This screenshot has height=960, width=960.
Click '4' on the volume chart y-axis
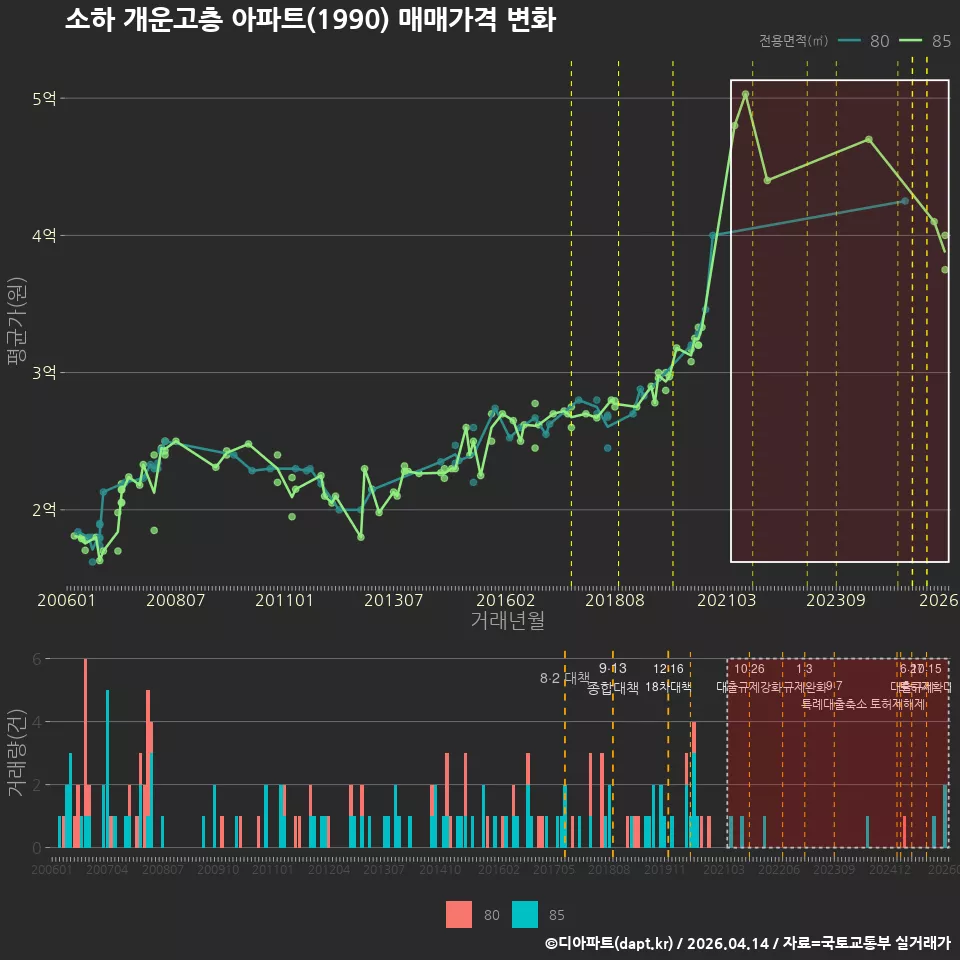coord(37,722)
